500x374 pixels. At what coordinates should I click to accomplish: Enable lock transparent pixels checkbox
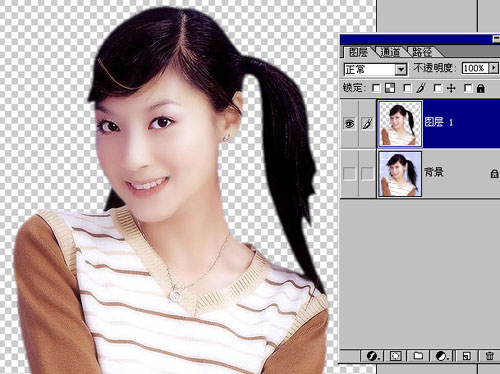(x=376, y=88)
